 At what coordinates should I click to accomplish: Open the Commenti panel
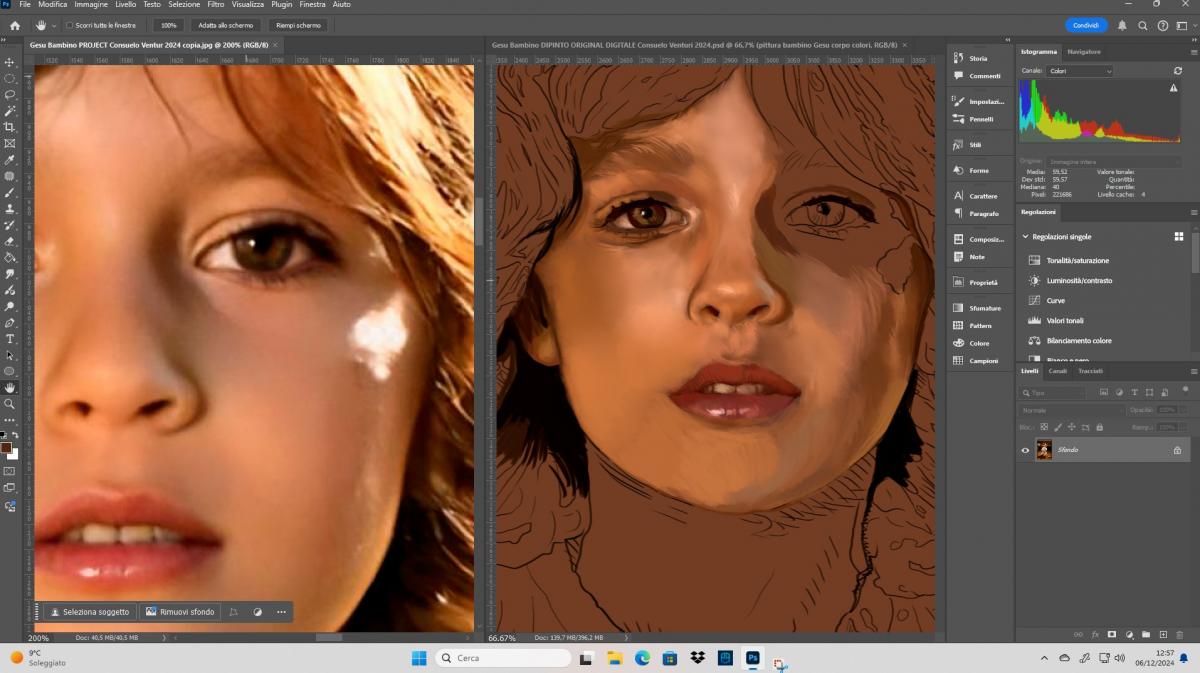[x=976, y=75]
